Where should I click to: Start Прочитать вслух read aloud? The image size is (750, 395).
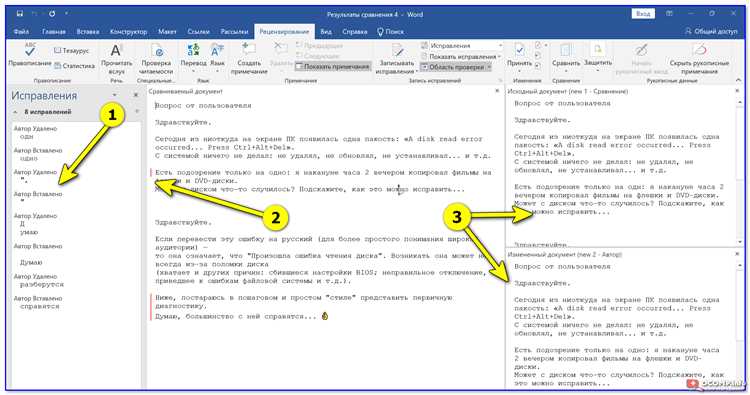[x=116, y=58]
